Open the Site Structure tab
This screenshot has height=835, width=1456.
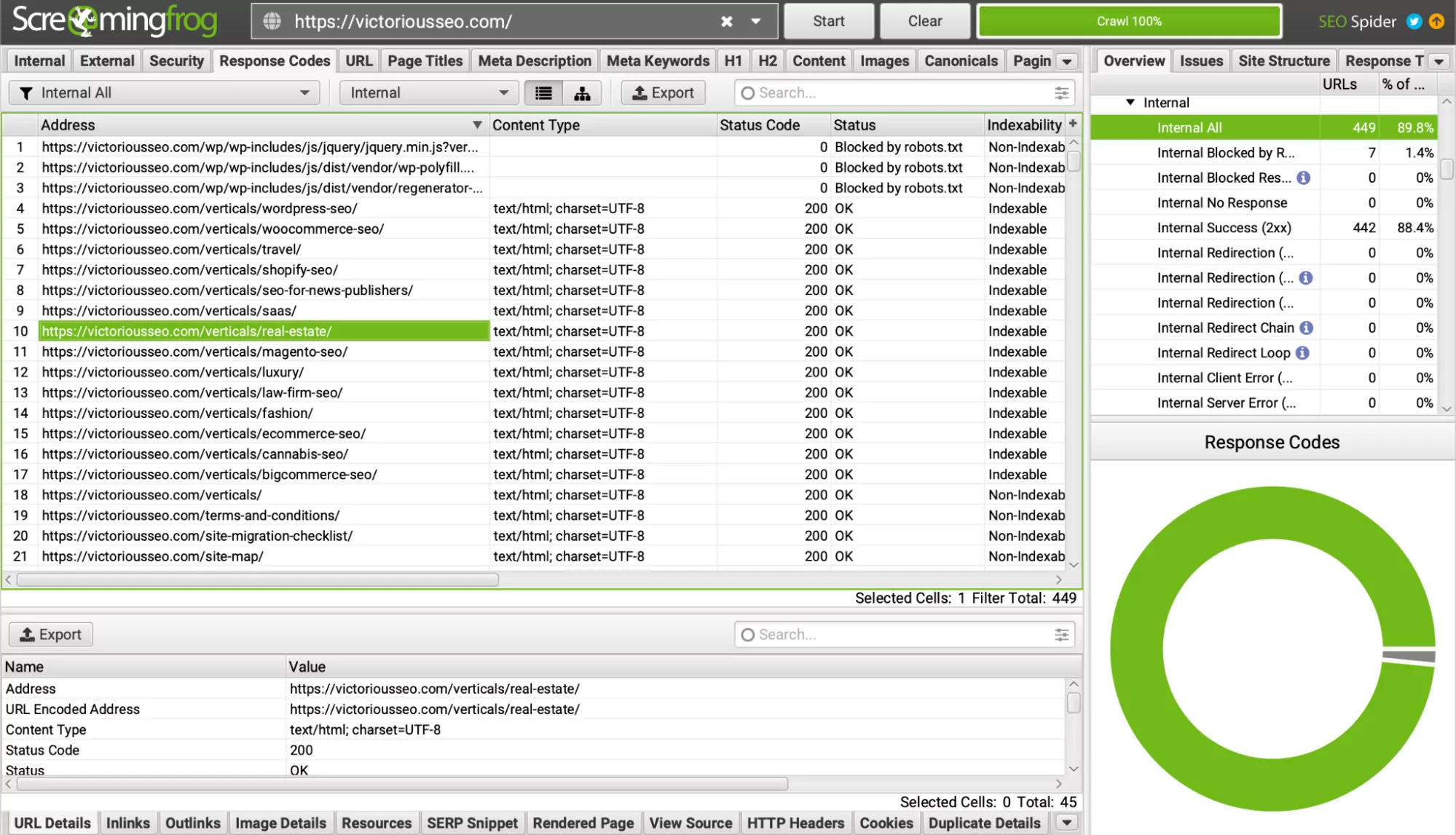tap(1284, 61)
